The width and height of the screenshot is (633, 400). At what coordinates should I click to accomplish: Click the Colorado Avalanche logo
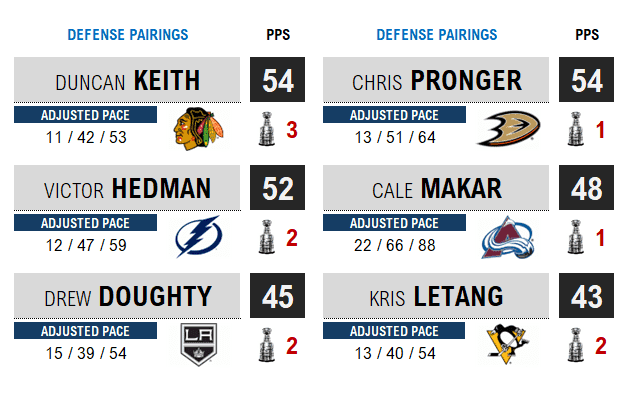pos(508,236)
